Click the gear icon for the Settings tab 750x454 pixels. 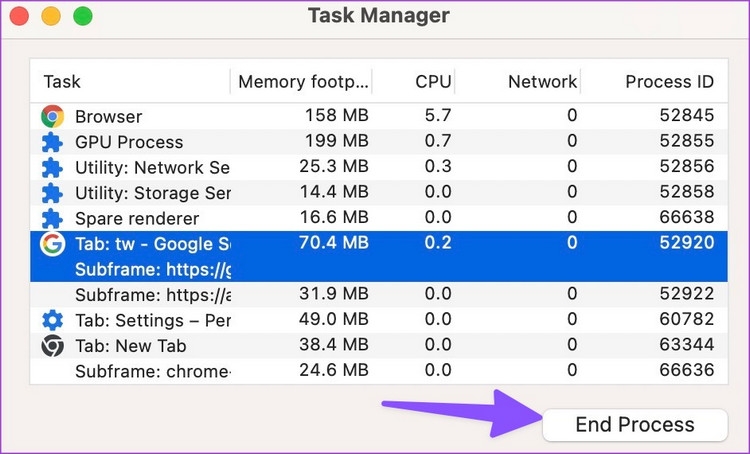point(52,320)
